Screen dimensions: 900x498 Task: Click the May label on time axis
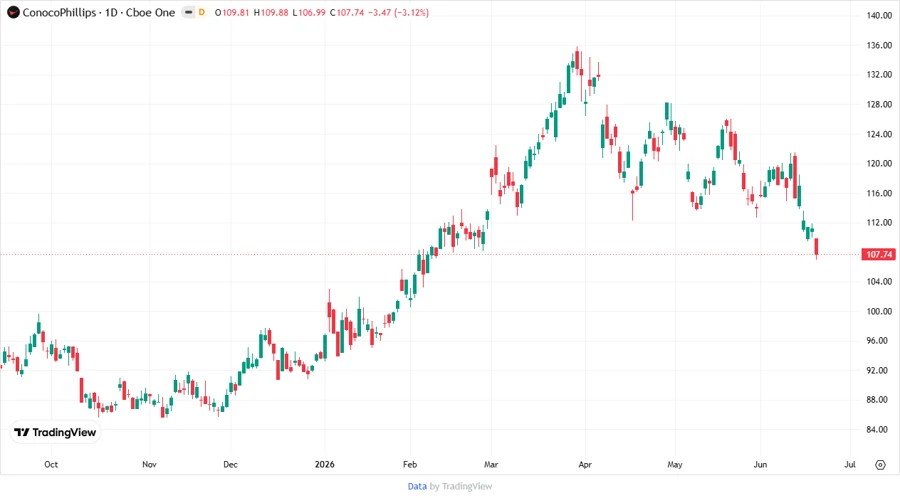tap(675, 465)
